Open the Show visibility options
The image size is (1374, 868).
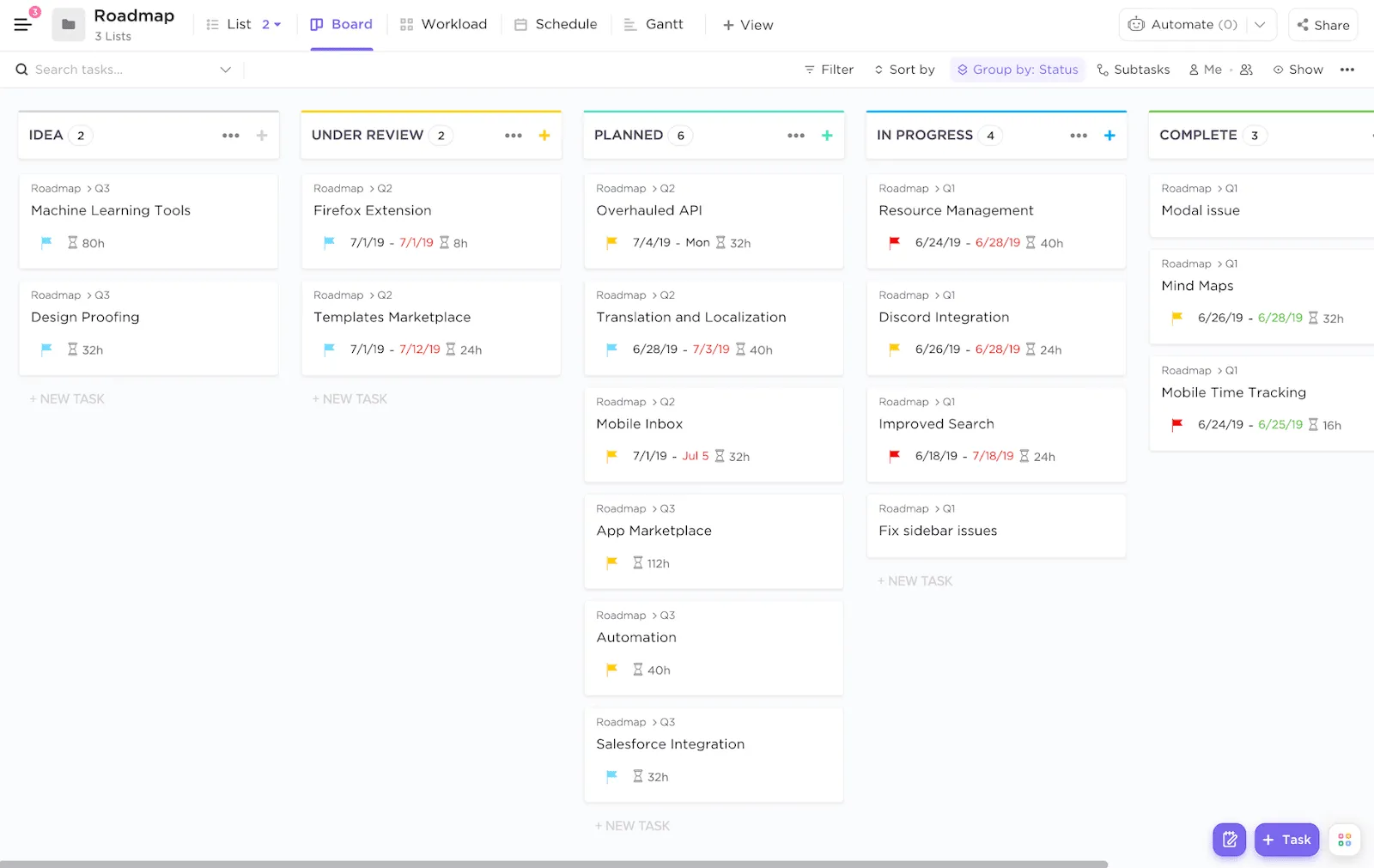pos(1298,70)
